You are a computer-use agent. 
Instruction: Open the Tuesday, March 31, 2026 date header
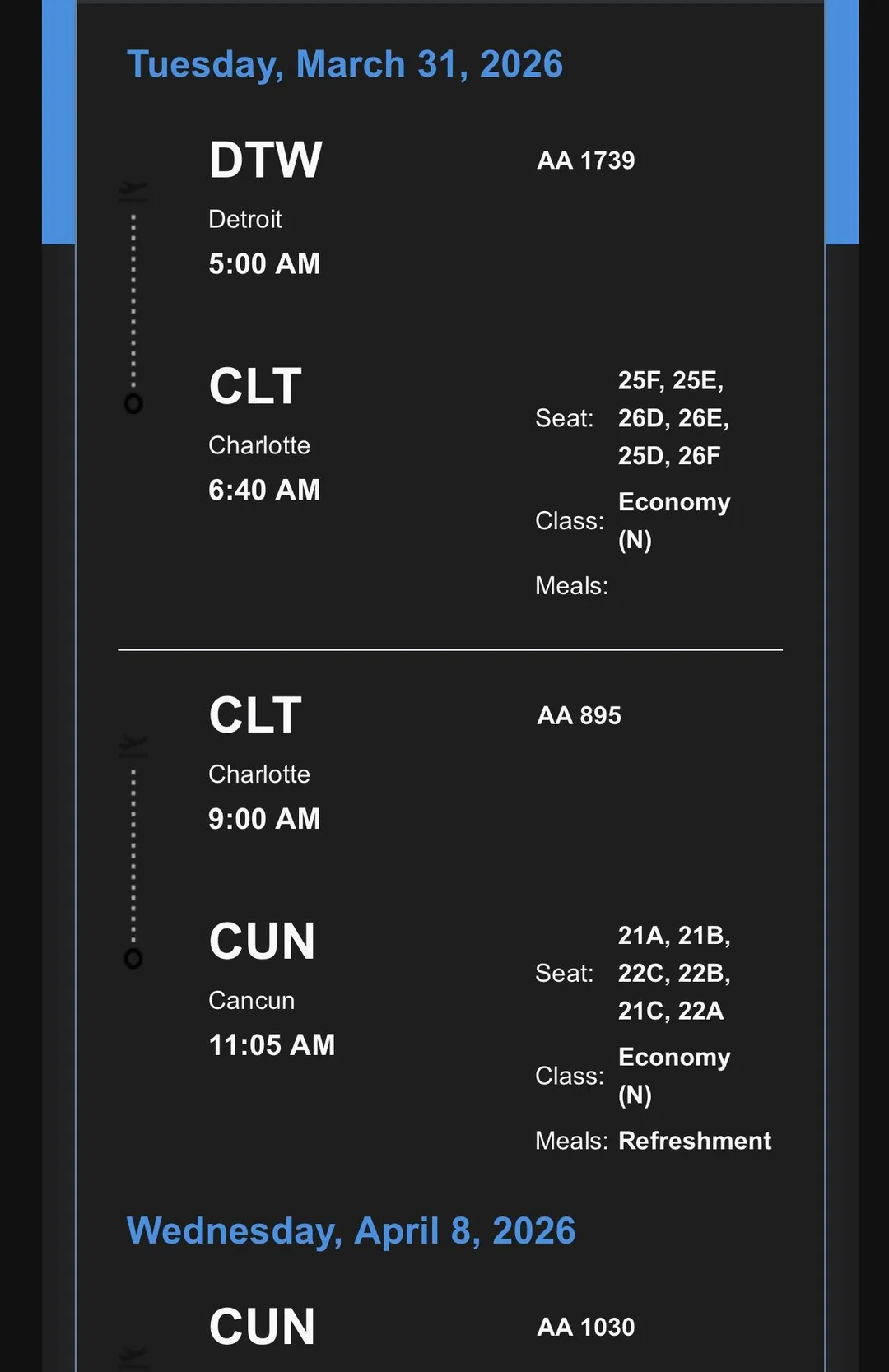(x=345, y=64)
